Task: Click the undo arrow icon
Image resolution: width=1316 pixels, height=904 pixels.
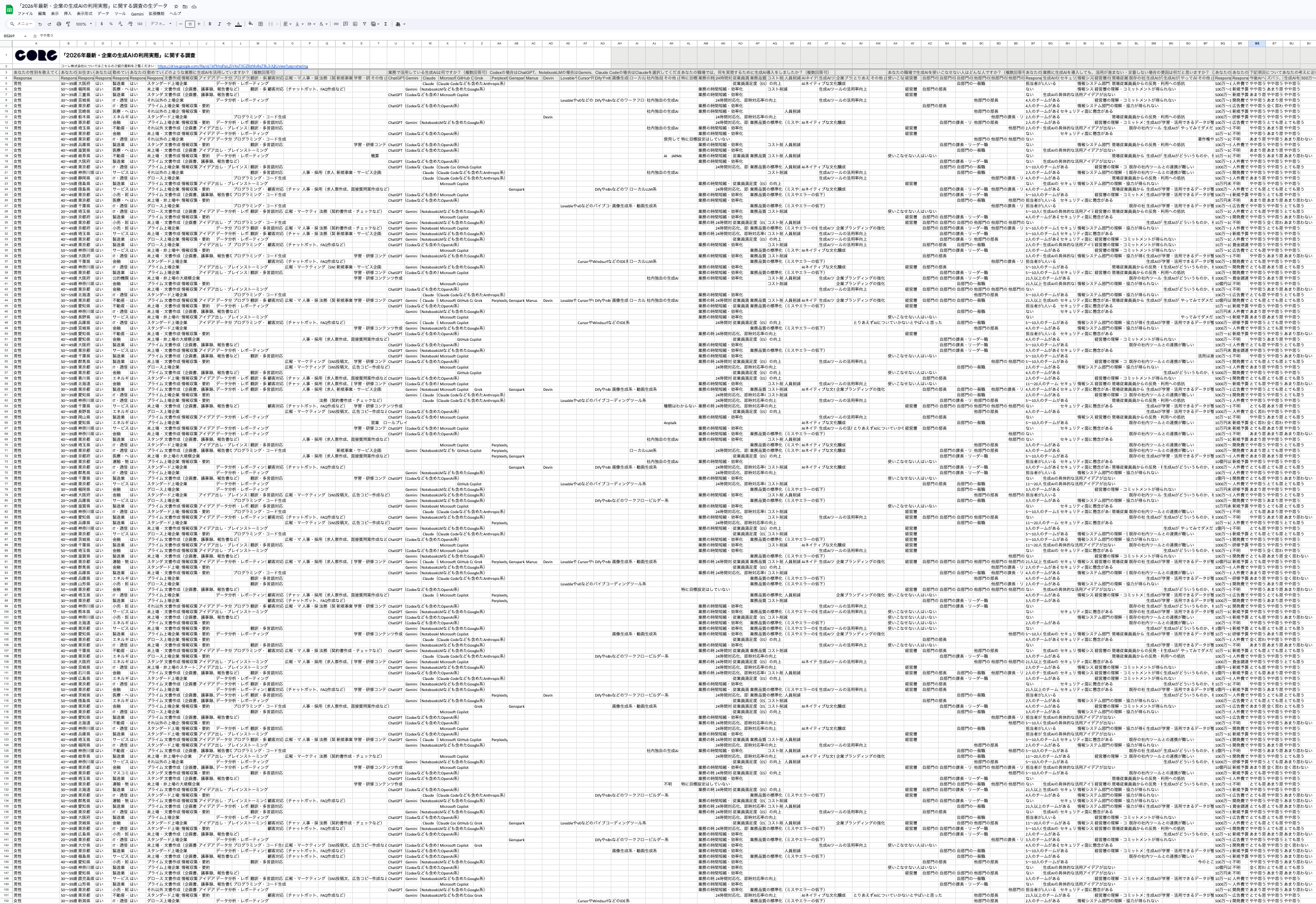Action: (39, 24)
